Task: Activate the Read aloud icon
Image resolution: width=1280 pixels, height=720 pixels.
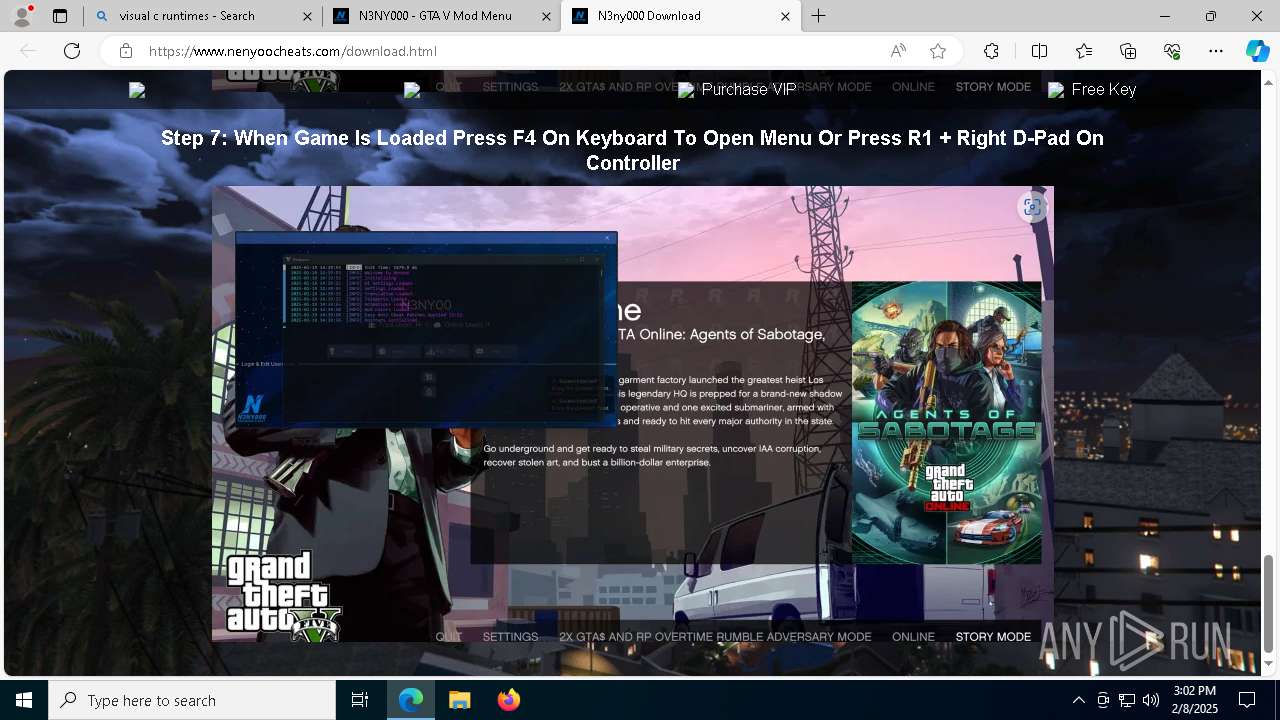Action: (898, 51)
